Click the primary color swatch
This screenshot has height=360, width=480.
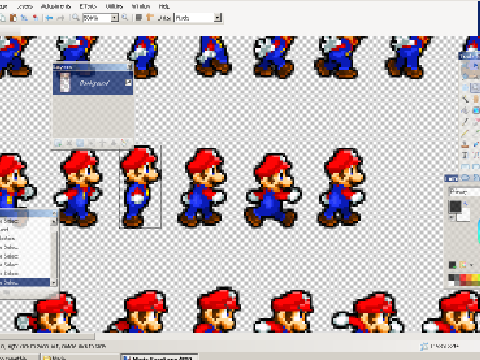(455, 206)
